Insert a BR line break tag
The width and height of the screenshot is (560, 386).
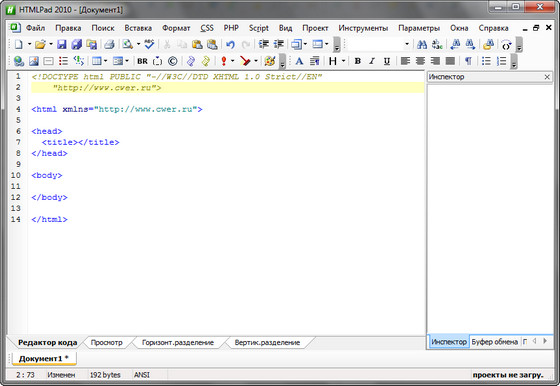(x=142, y=61)
